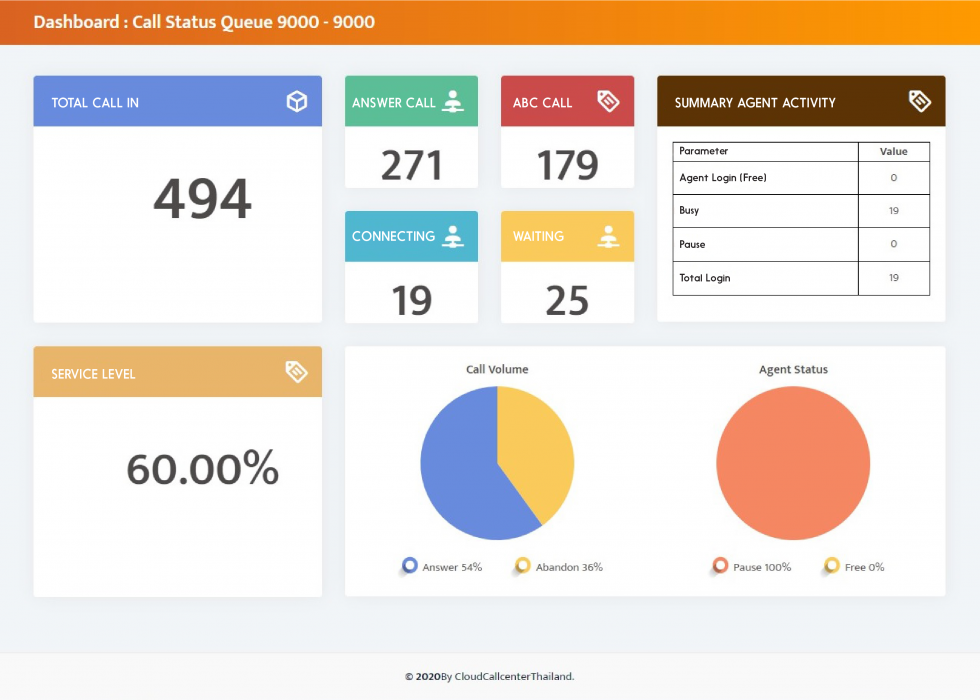This screenshot has height=700, width=980.
Task: Click the agent icon on Connecting card
Action: (x=453, y=236)
